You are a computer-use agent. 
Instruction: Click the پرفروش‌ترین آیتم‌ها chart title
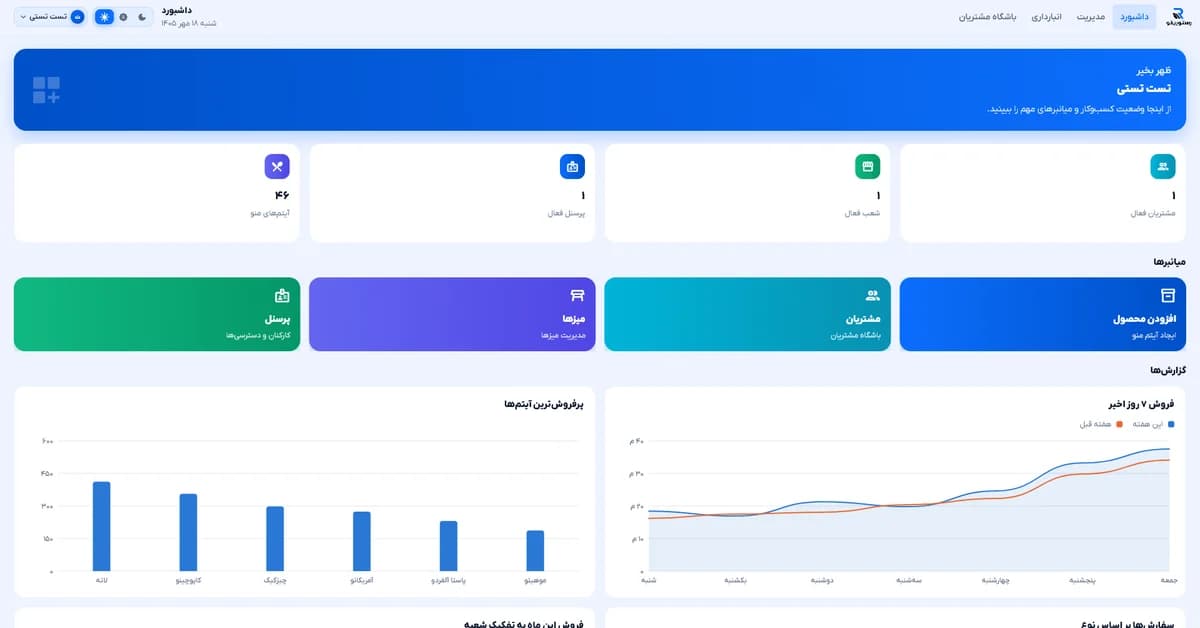click(x=545, y=404)
